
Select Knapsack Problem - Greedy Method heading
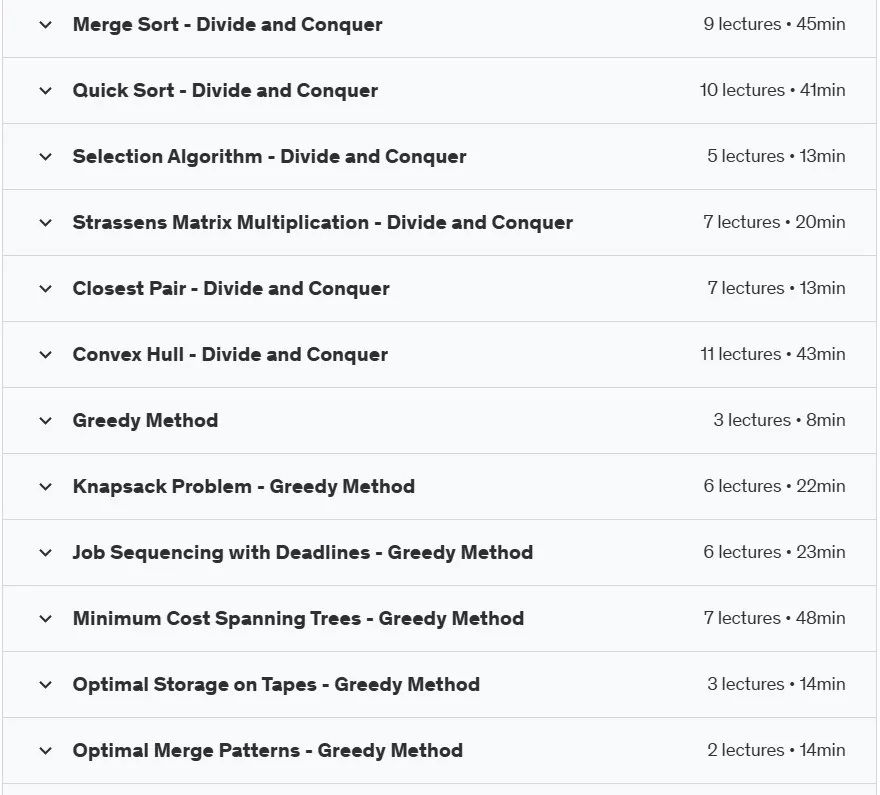pyautogui.click(x=244, y=486)
